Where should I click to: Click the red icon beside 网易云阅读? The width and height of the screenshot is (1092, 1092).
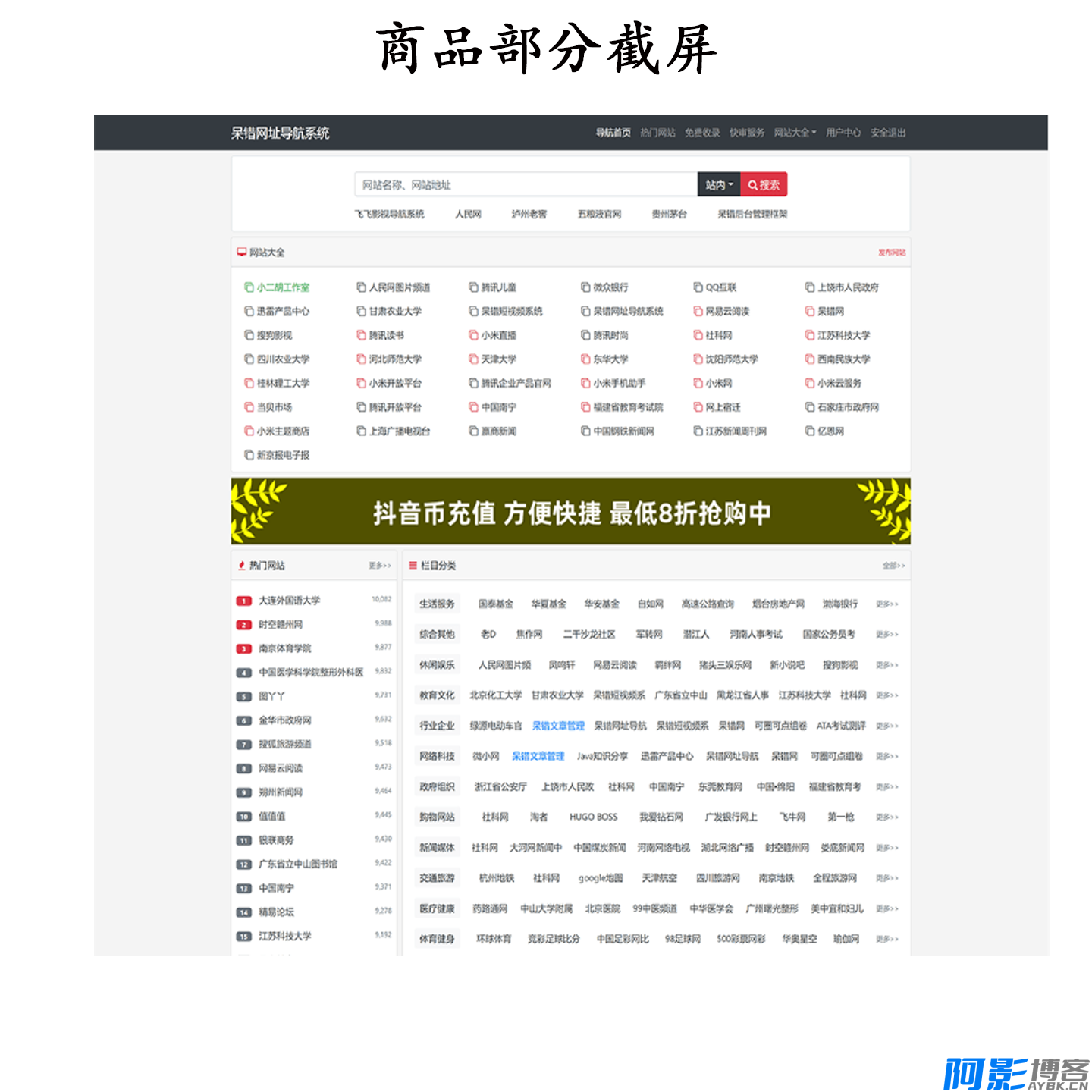(x=698, y=312)
